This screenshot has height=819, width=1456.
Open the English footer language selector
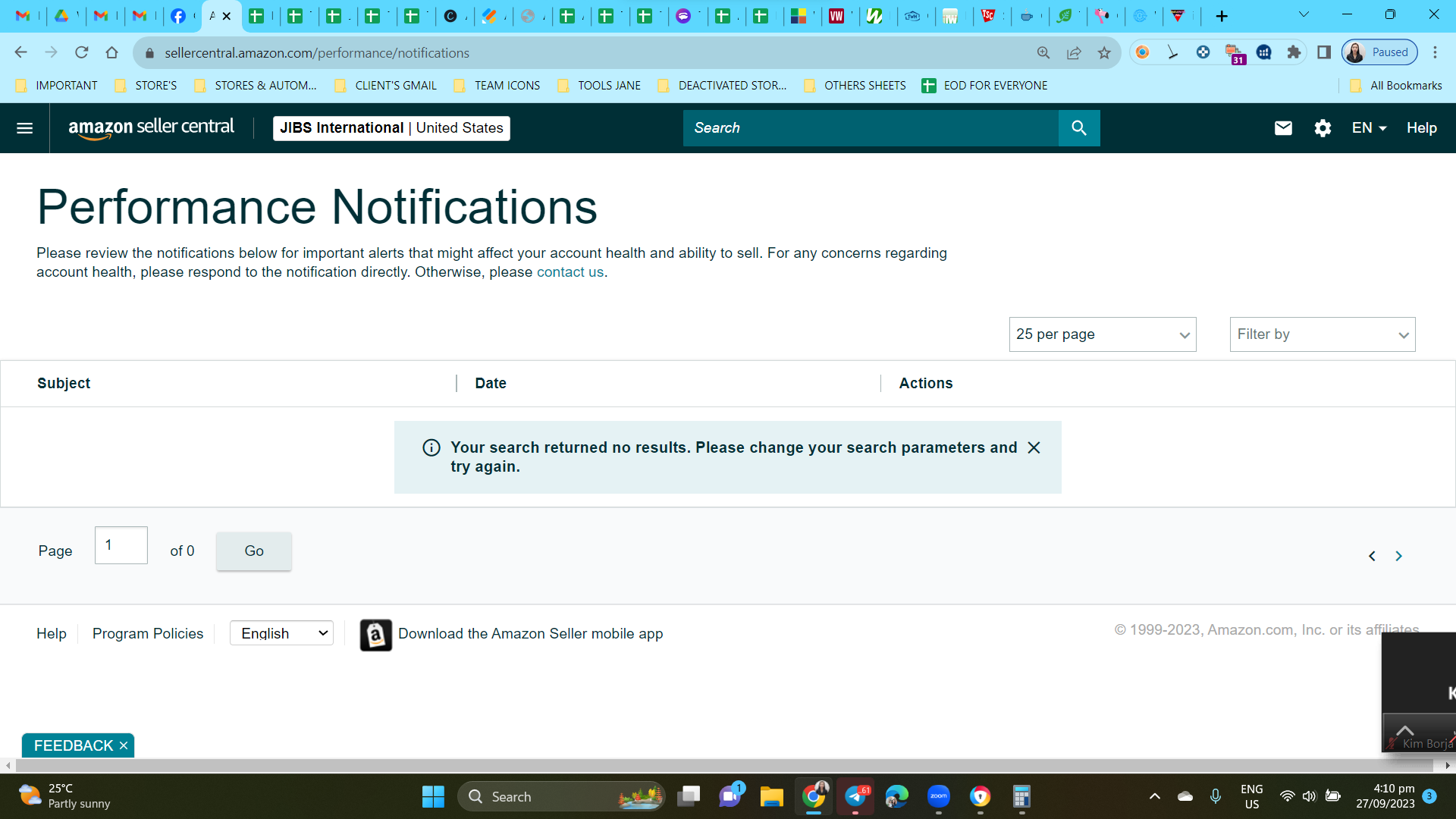pyautogui.click(x=281, y=633)
